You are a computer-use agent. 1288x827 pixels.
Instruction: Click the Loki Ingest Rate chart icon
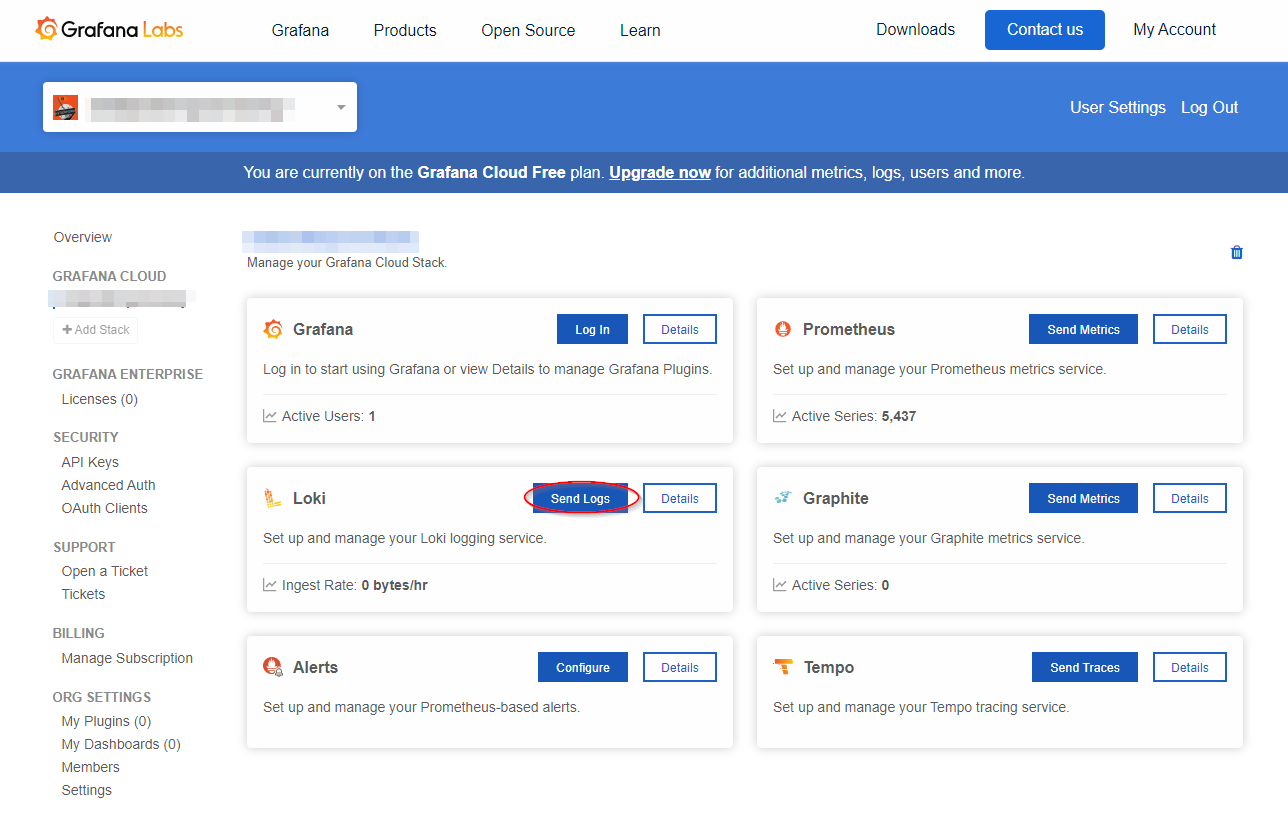pos(270,585)
